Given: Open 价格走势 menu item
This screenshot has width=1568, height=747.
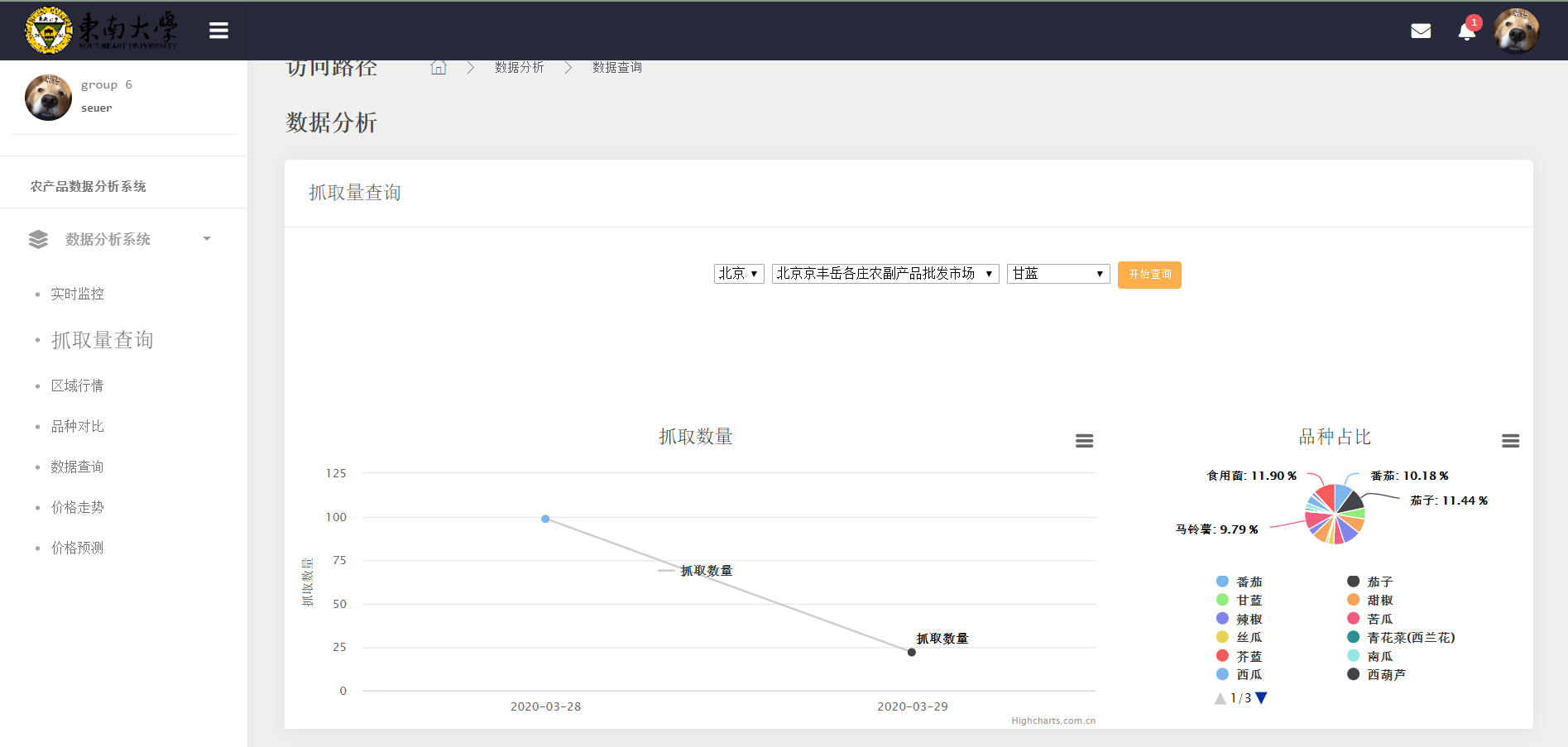Looking at the screenshot, I should coord(77,508).
